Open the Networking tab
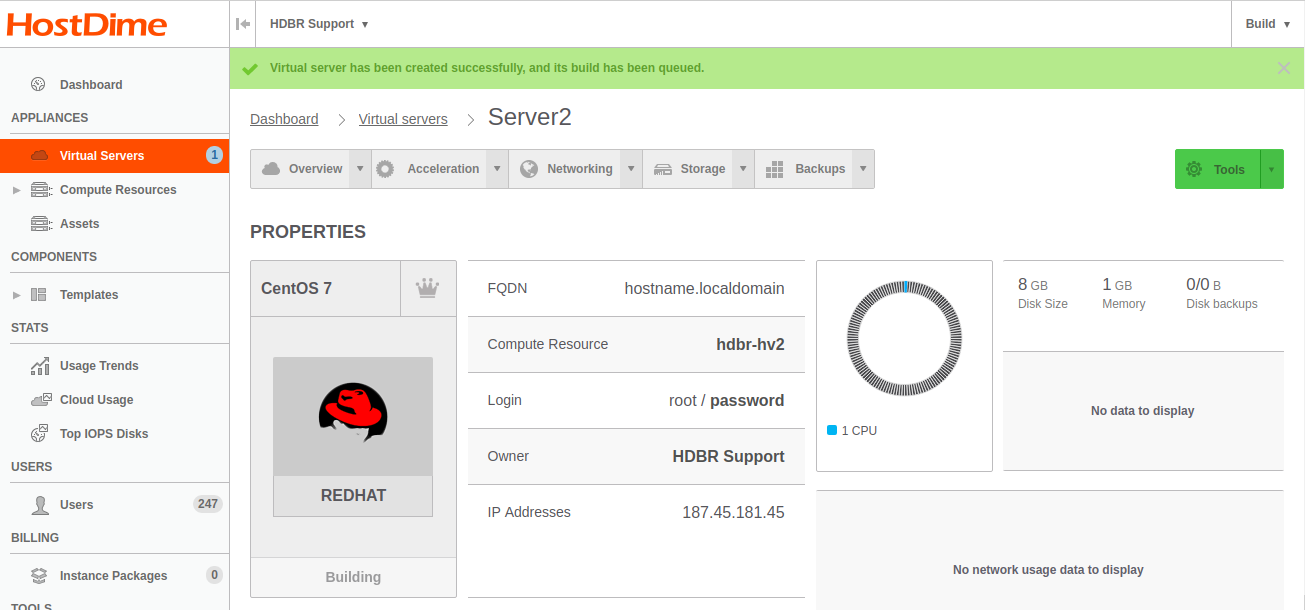The height and width of the screenshot is (610, 1305). tap(565, 169)
